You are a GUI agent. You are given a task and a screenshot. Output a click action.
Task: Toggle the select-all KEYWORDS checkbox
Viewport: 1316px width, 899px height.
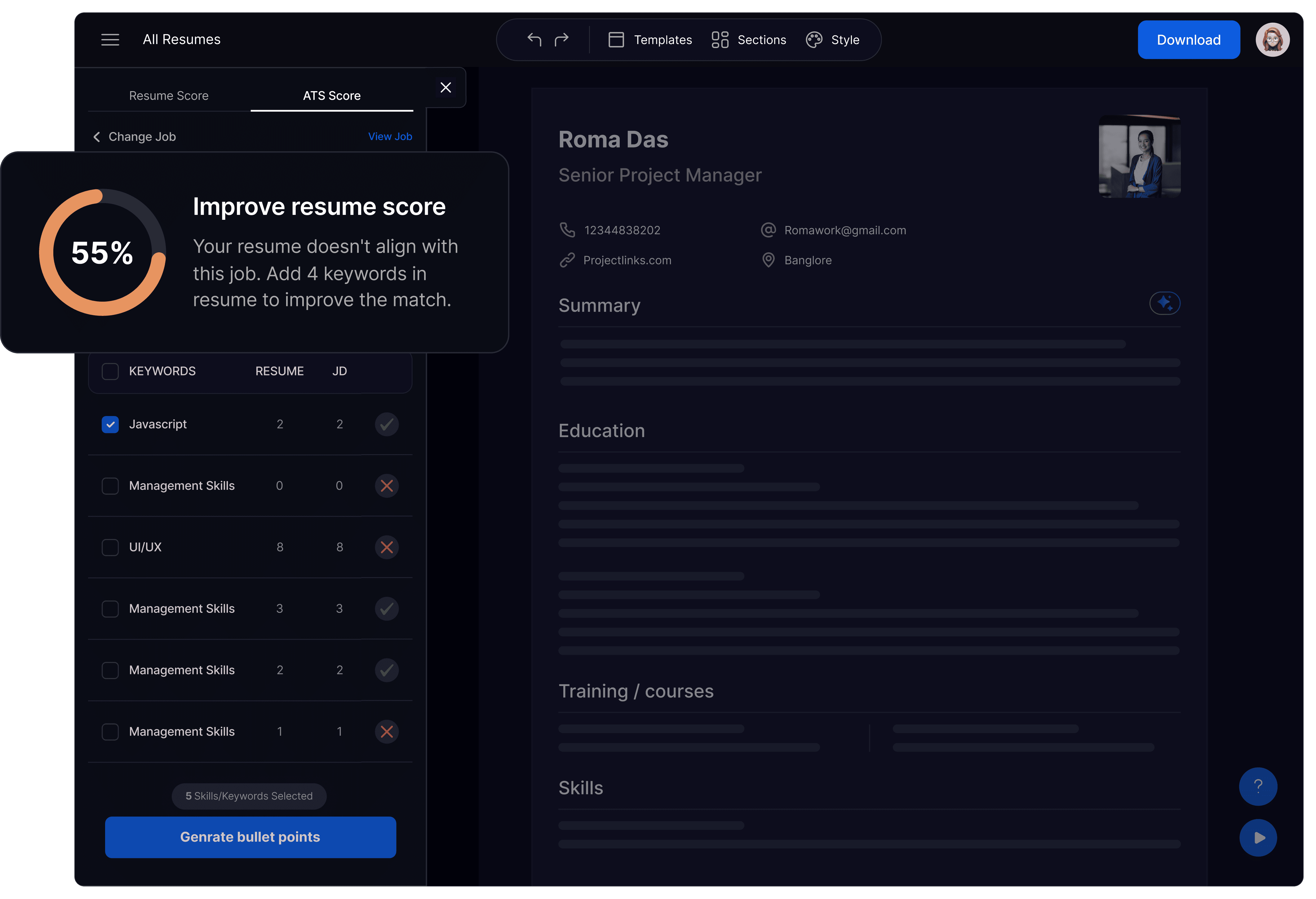pyautogui.click(x=110, y=371)
